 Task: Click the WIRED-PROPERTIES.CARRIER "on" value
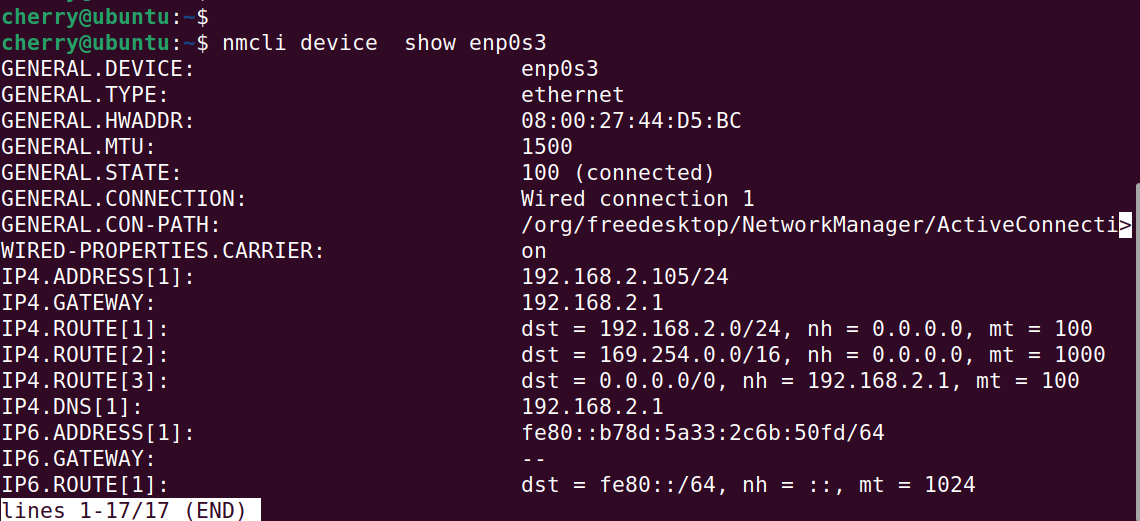[534, 251]
